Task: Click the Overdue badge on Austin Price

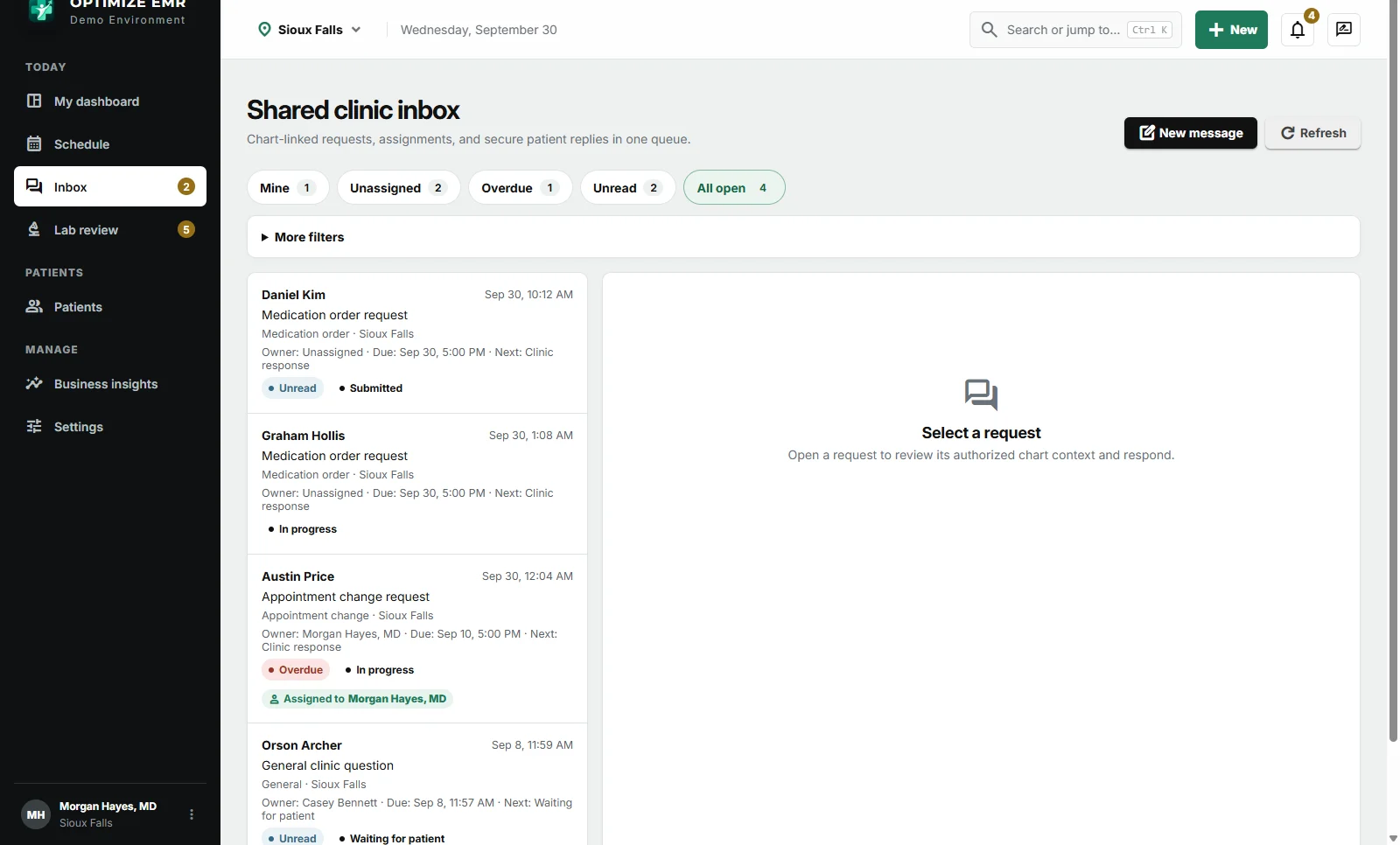Action: tap(296, 670)
